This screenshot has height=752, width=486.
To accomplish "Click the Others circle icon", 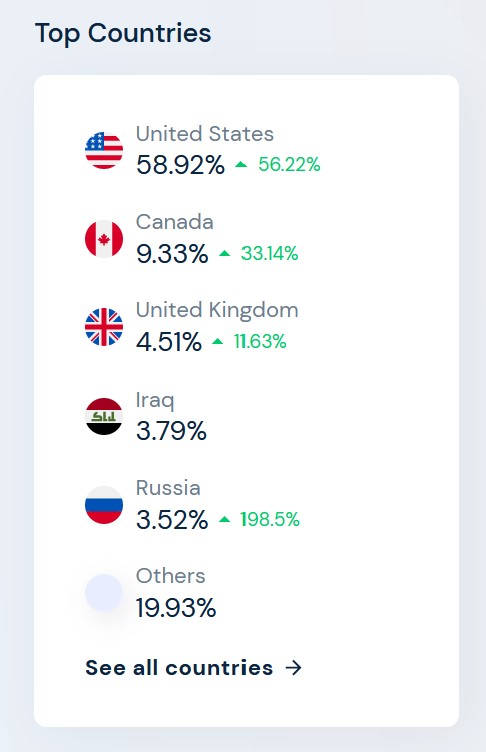I will [104, 593].
